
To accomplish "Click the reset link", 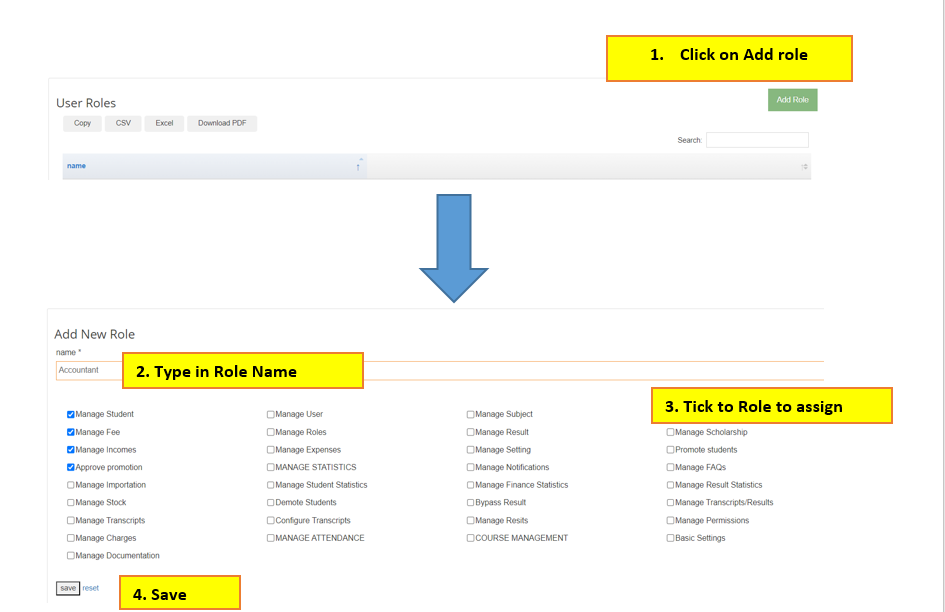I will 91,588.
